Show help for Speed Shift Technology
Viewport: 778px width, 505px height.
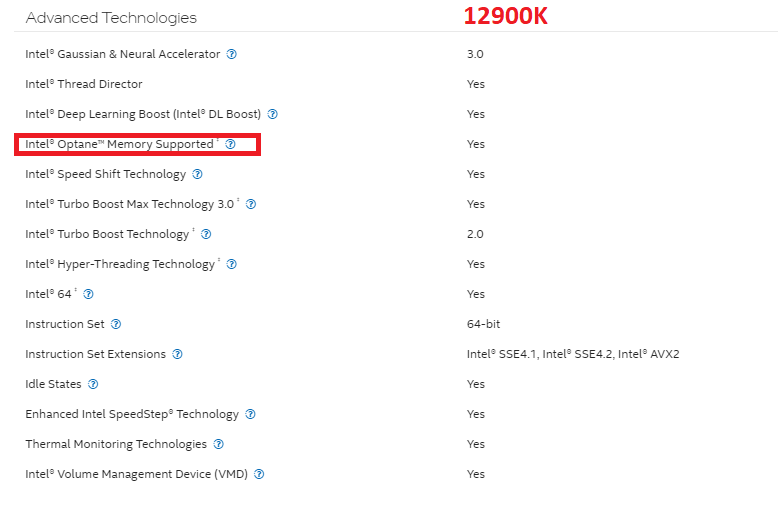point(197,174)
